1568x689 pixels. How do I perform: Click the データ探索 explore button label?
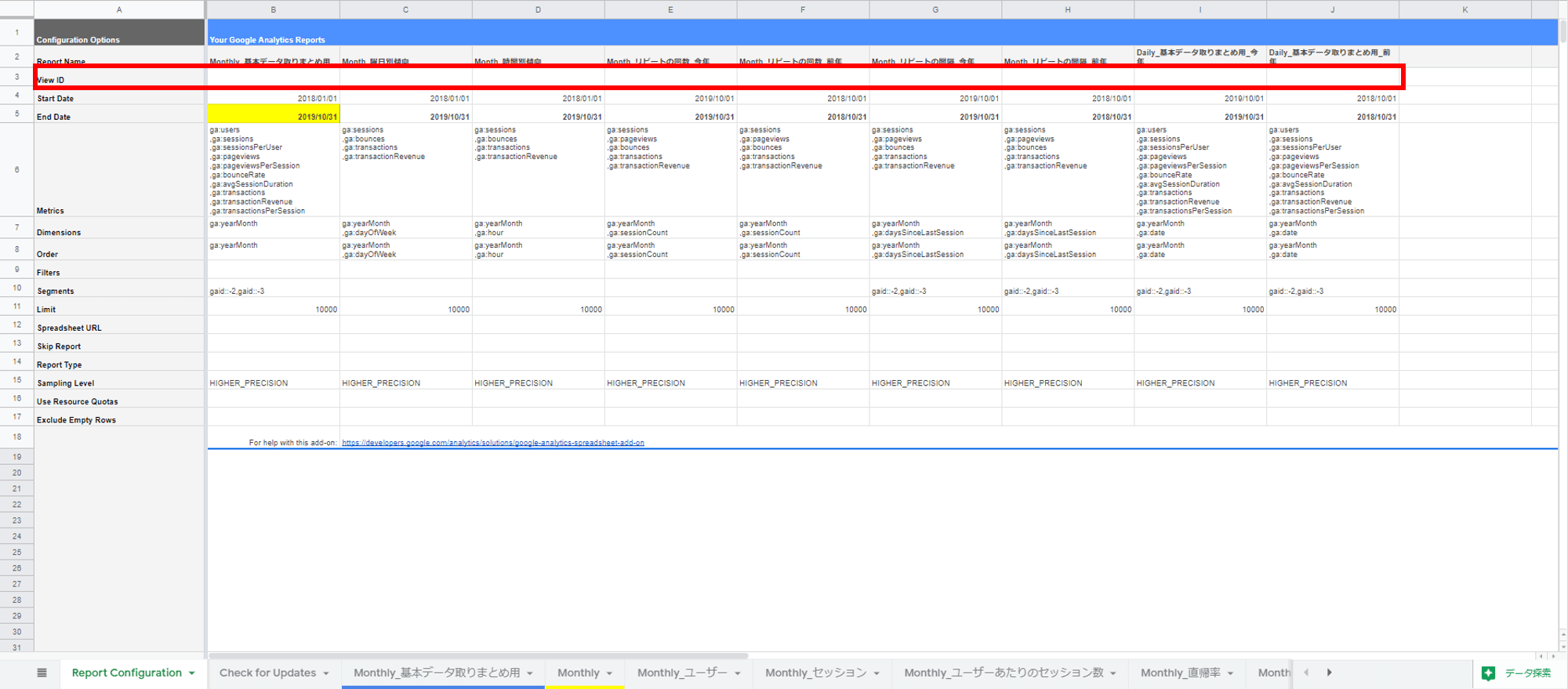[1527, 673]
